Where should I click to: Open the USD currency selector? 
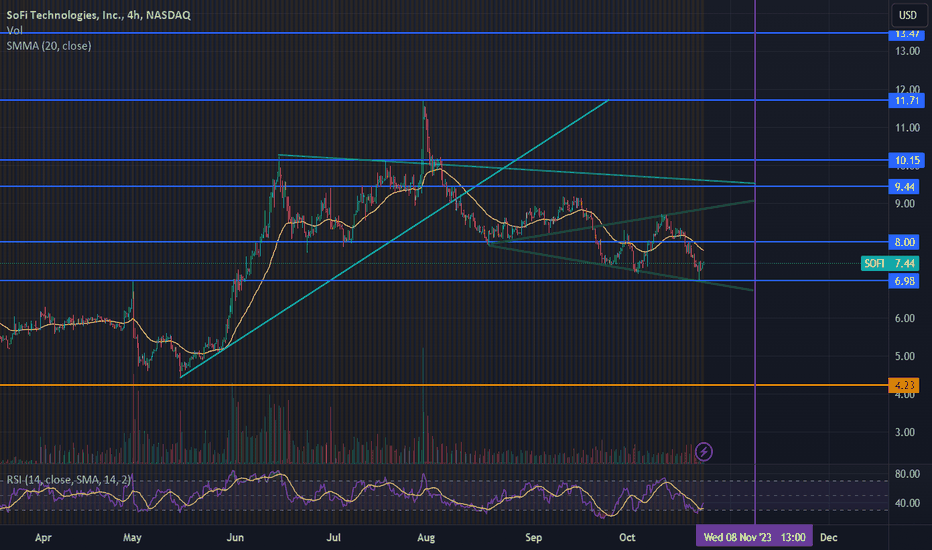pos(908,15)
